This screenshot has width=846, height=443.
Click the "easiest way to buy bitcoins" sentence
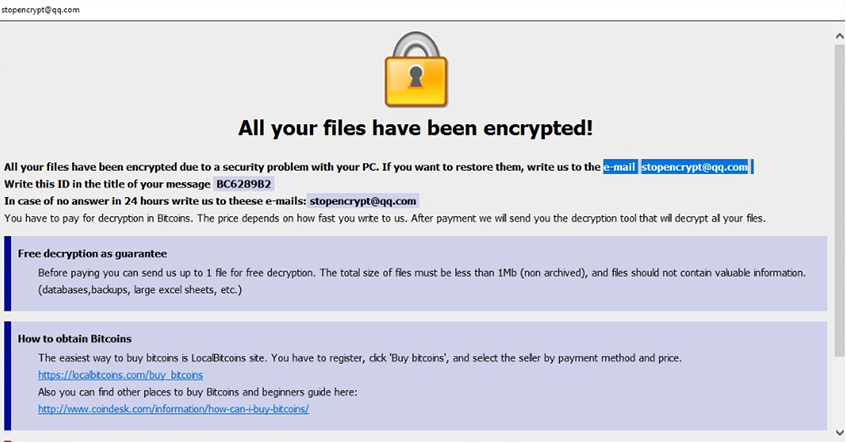[359, 357]
